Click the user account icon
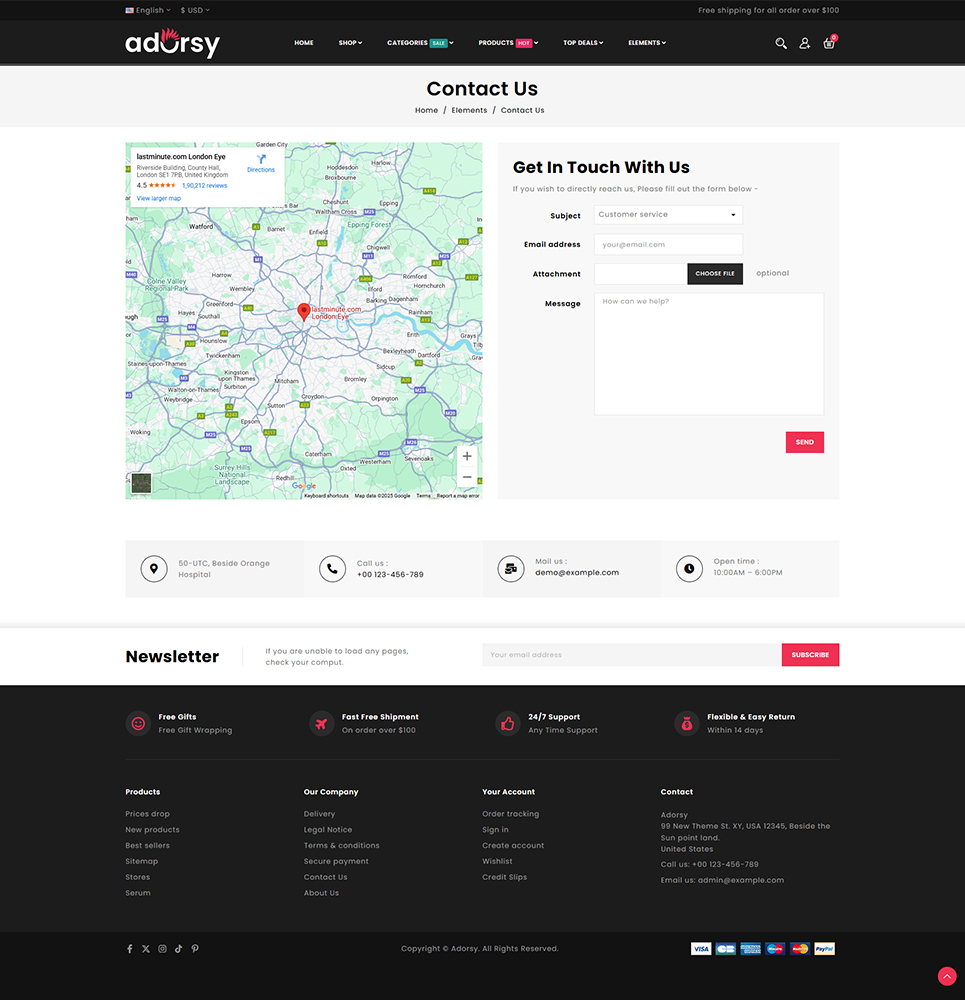This screenshot has height=1000, width=965. click(x=804, y=43)
